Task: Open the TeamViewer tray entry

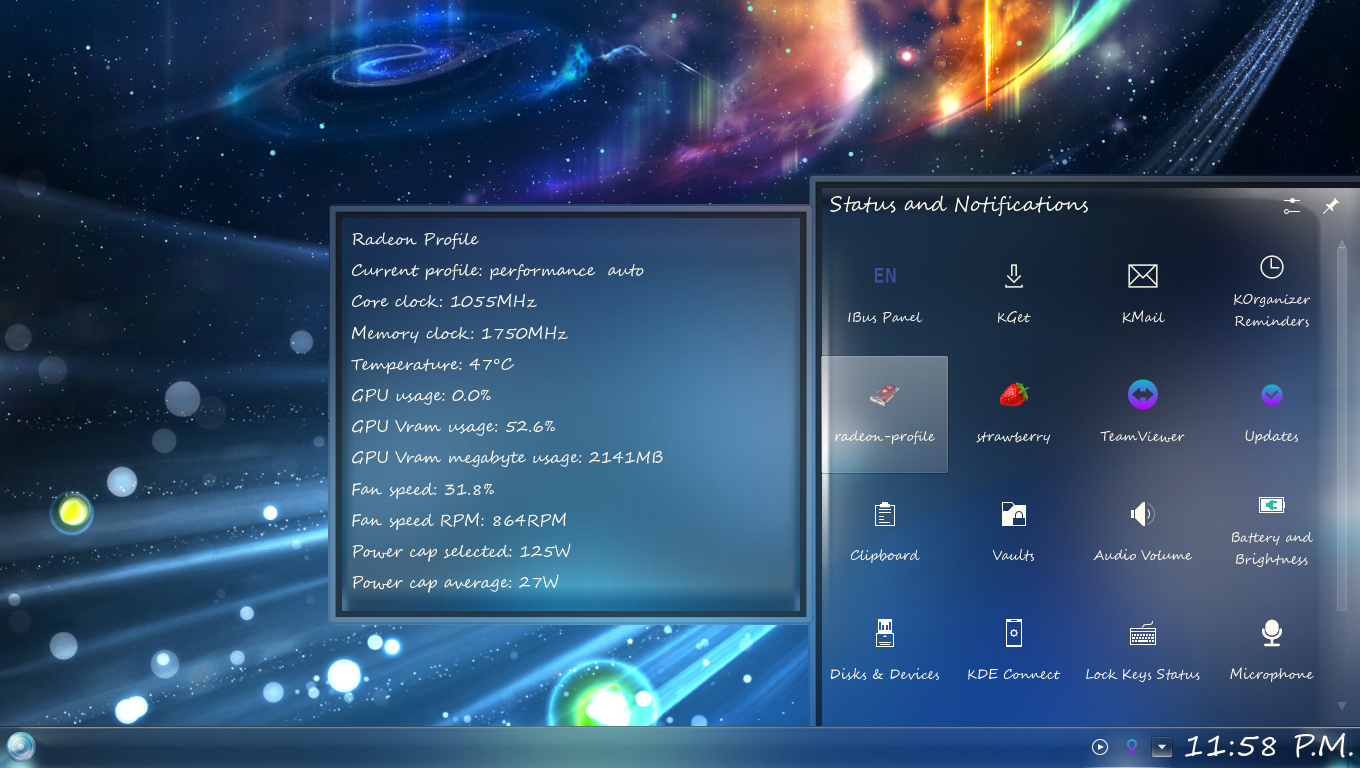Action: (x=1142, y=414)
